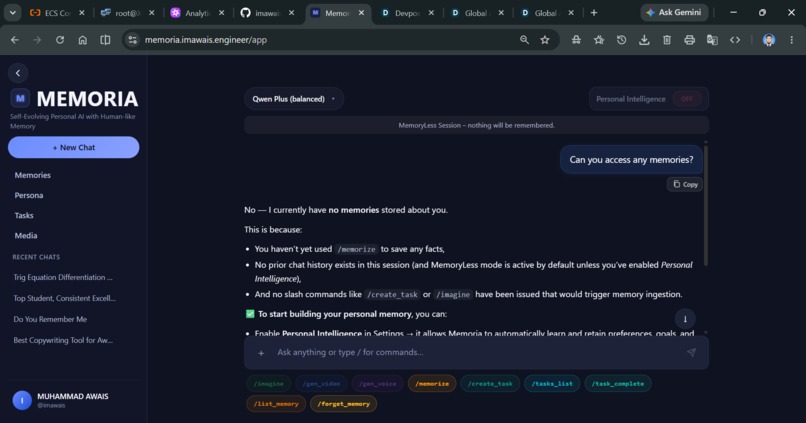Go forward in browser history
The width and height of the screenshot is (806, 423).
tap(37, 40)
